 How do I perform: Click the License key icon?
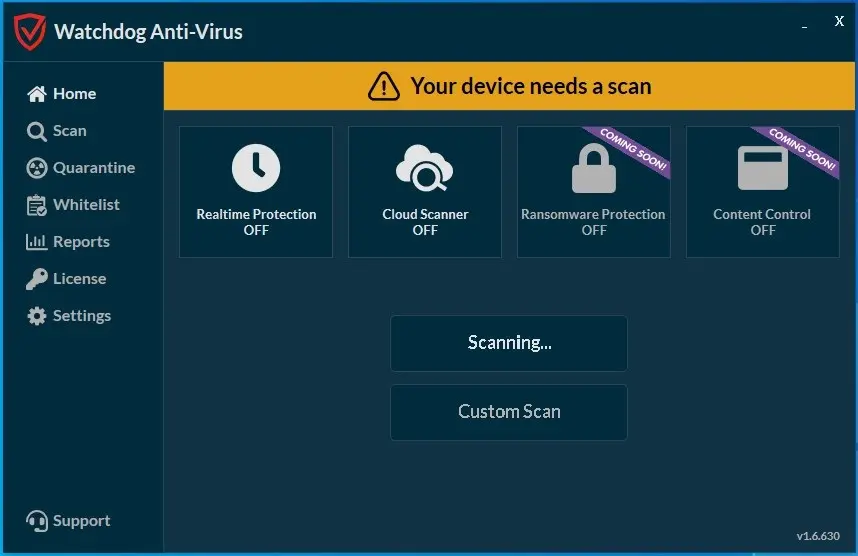click(37, 279)
